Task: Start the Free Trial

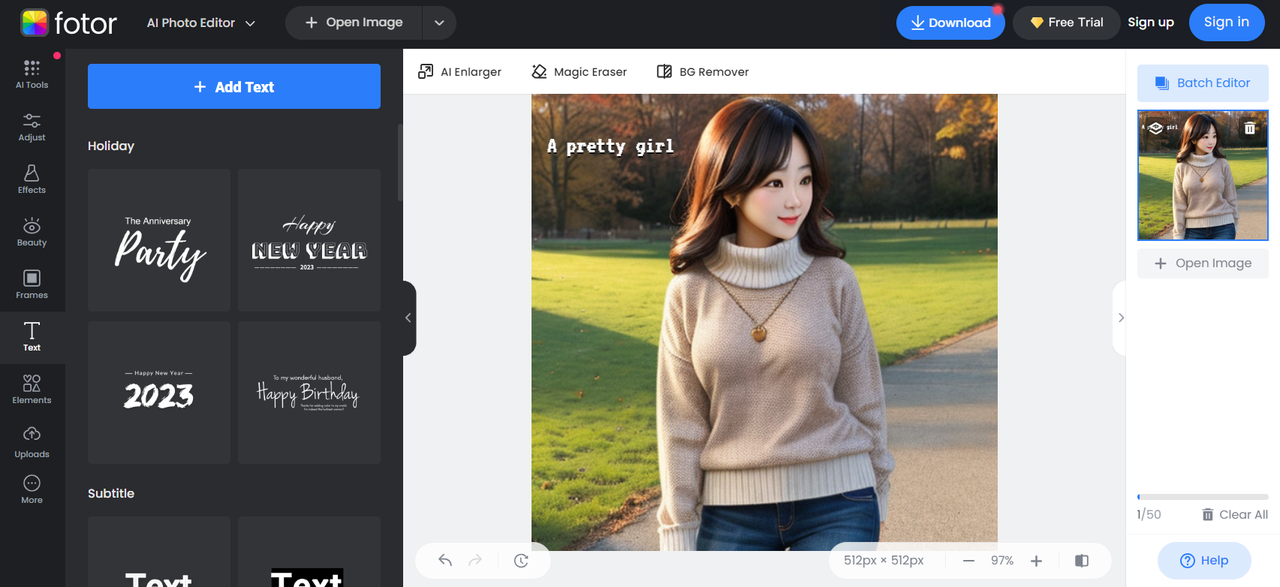Action: pos(1066,22)
